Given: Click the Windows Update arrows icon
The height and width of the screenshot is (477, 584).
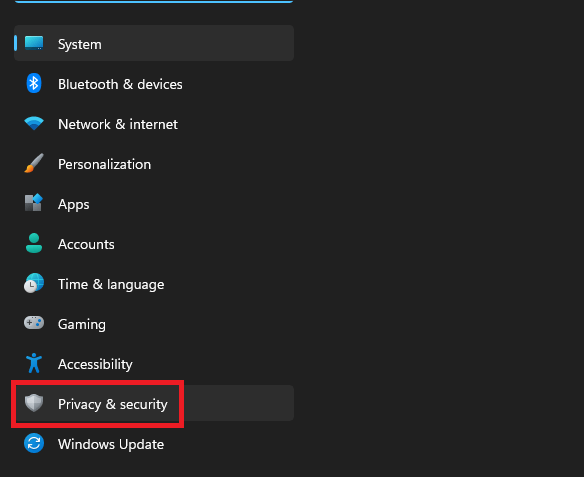Looking at the screenshot, I should tap(34, 443).
